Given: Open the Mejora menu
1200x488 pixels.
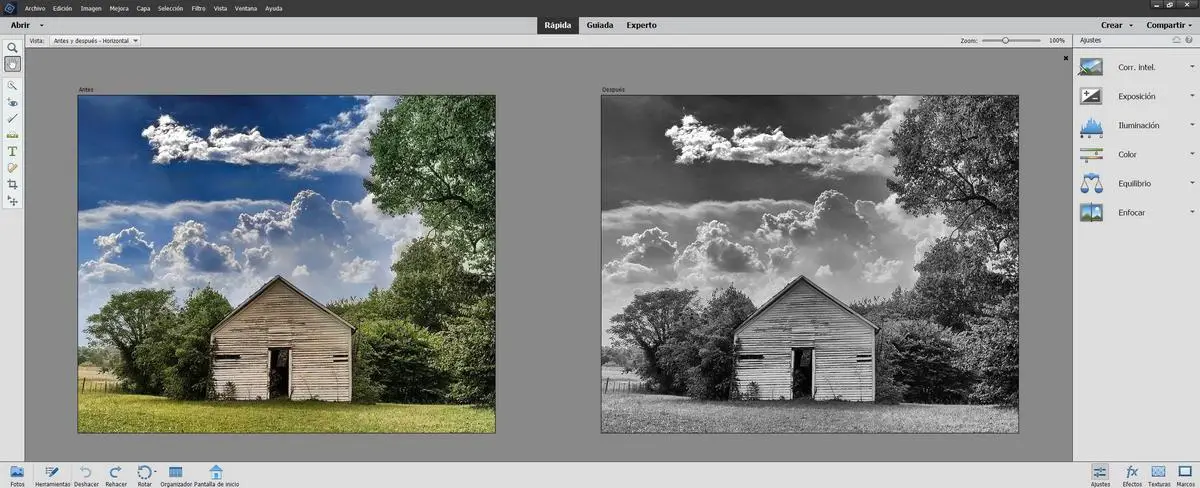Looking at the screenshot, I should pyautogui.click(x=119, y=8).
